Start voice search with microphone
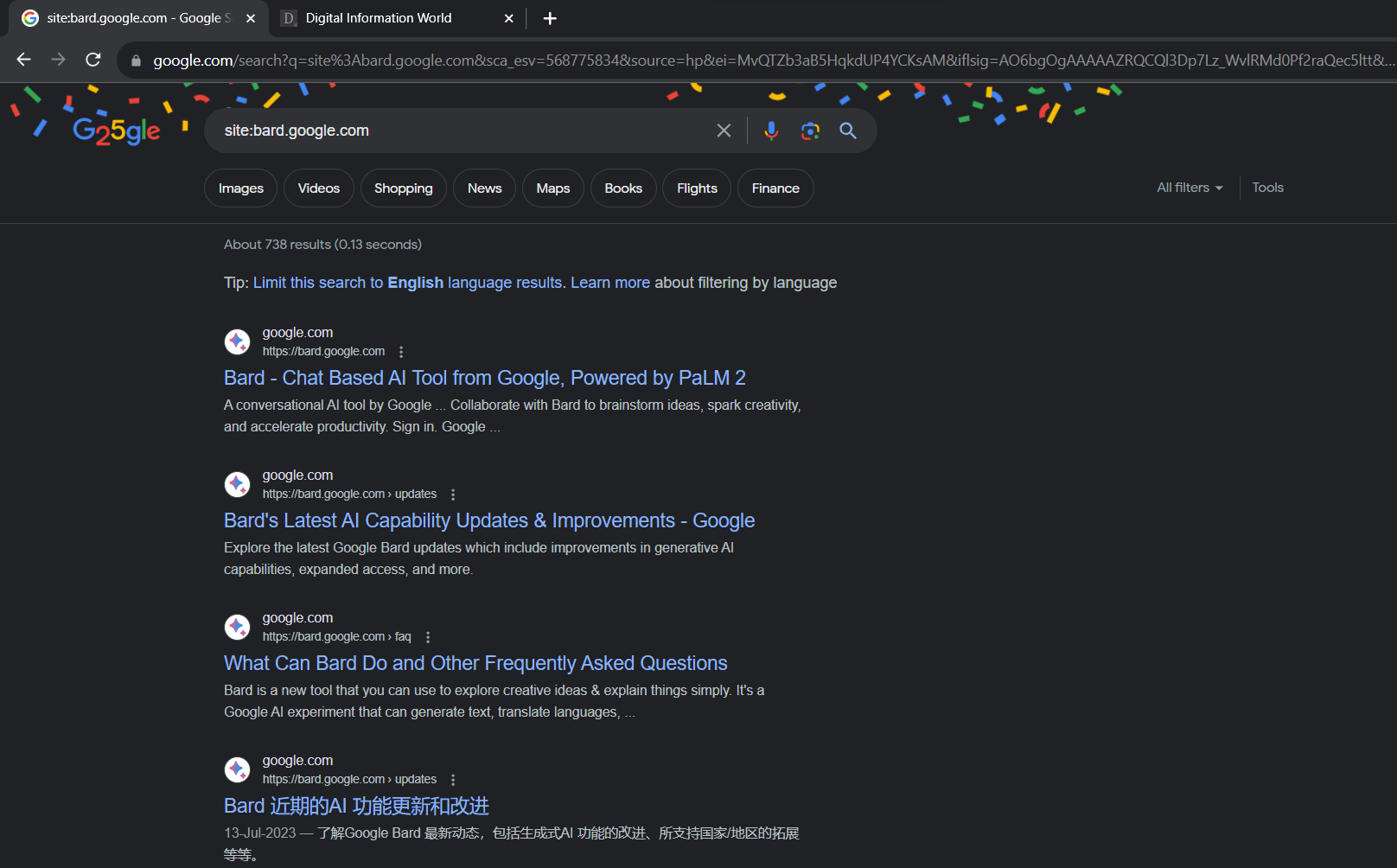1397x868 pixels. 771,131
